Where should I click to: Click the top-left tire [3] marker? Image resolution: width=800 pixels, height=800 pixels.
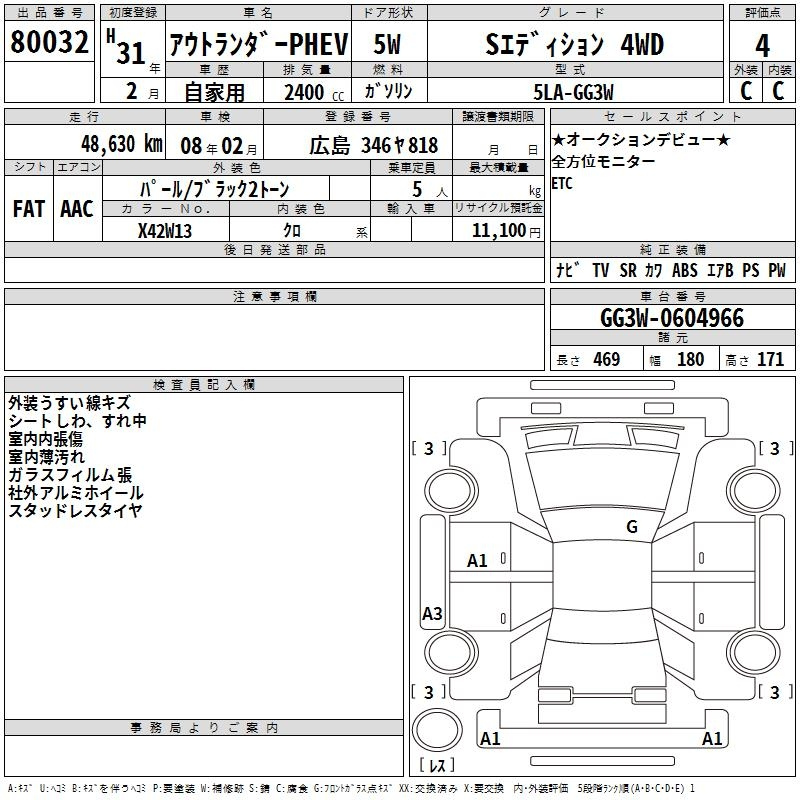coord(429,449)
